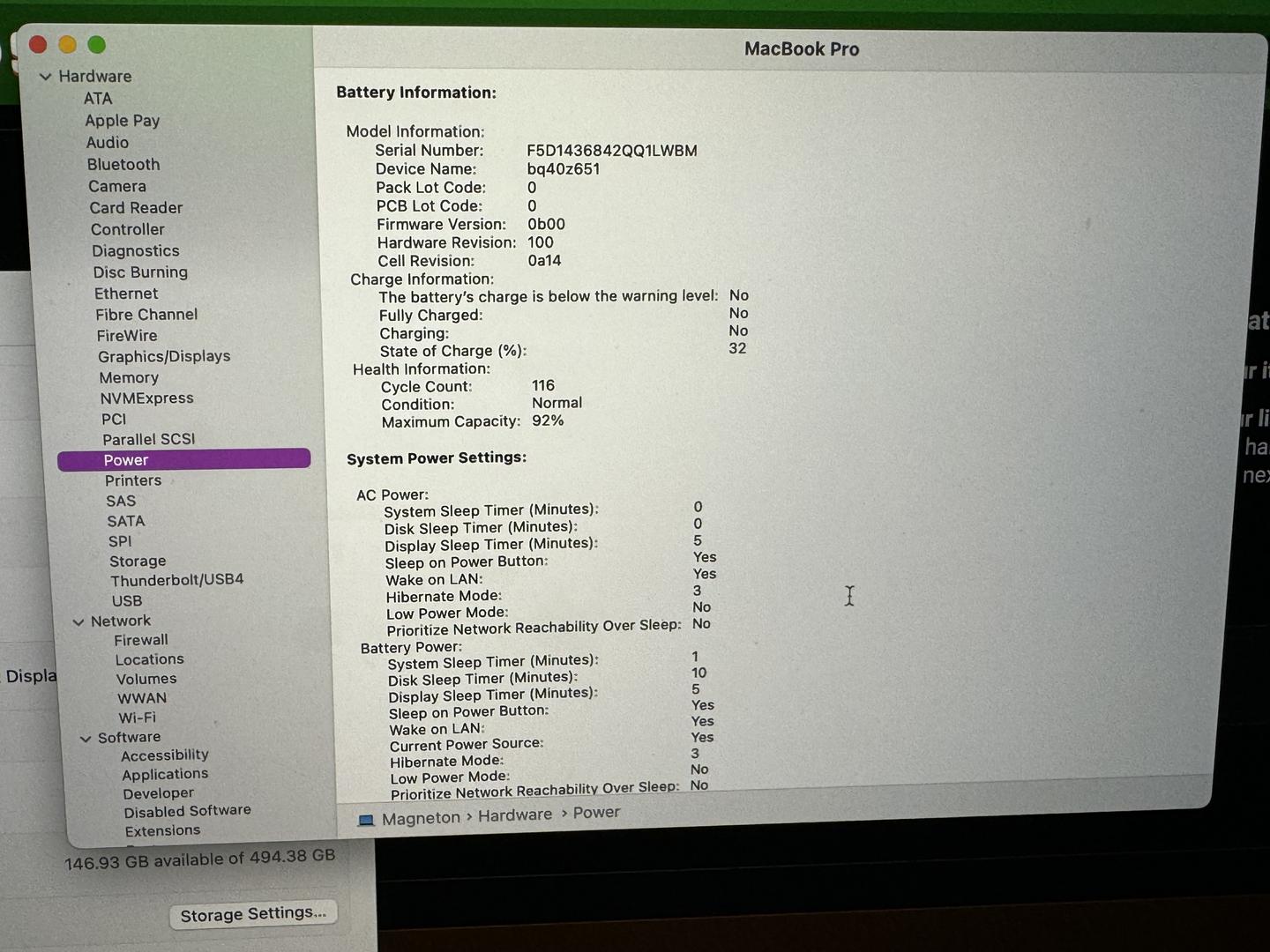Image resolution: width=1270 pixels, height=952 pixels.
Task: Select Bluetooth in the sidebar
Action: tap(123, 165)
